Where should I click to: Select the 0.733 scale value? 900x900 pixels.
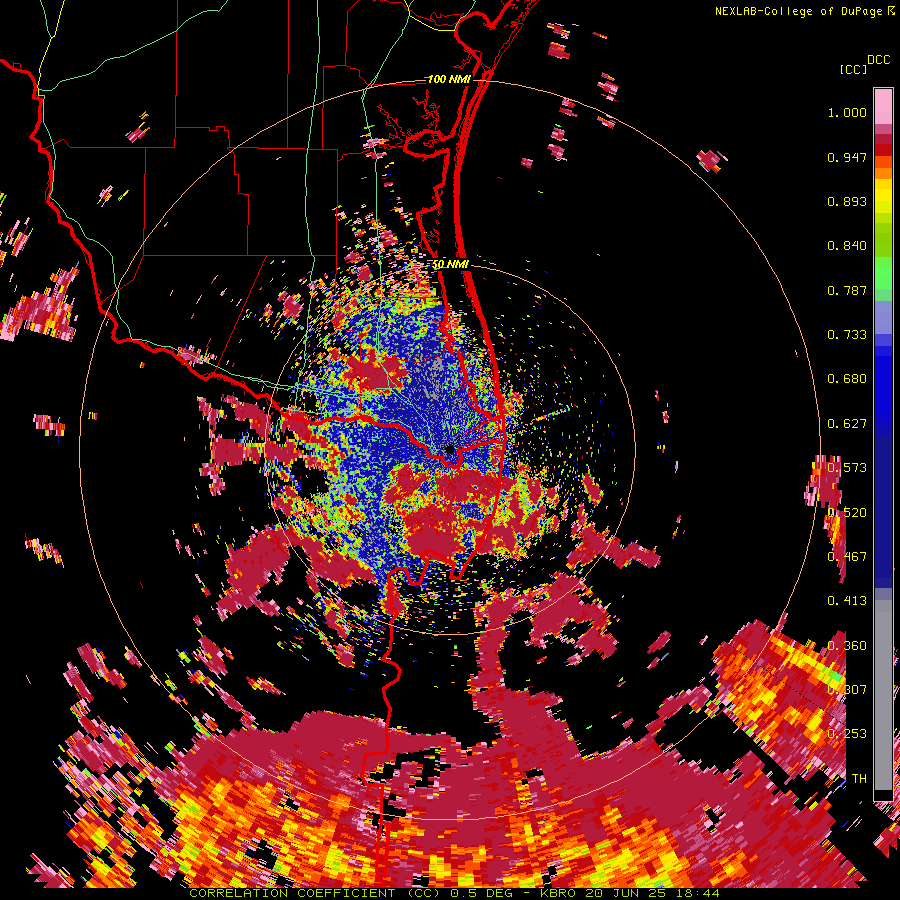tap(847, 335)
